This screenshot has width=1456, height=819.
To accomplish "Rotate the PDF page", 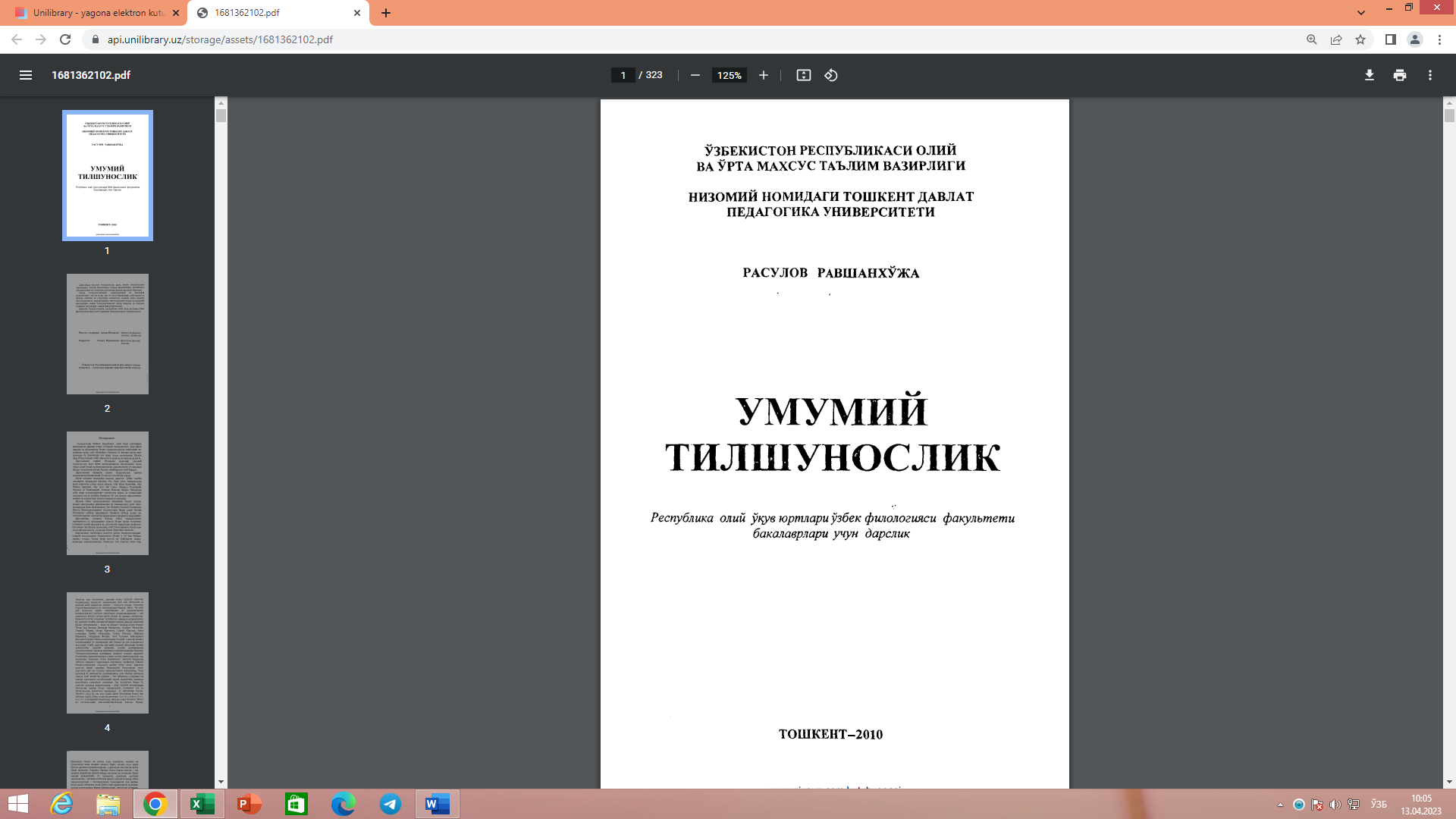I will point(830,75).
